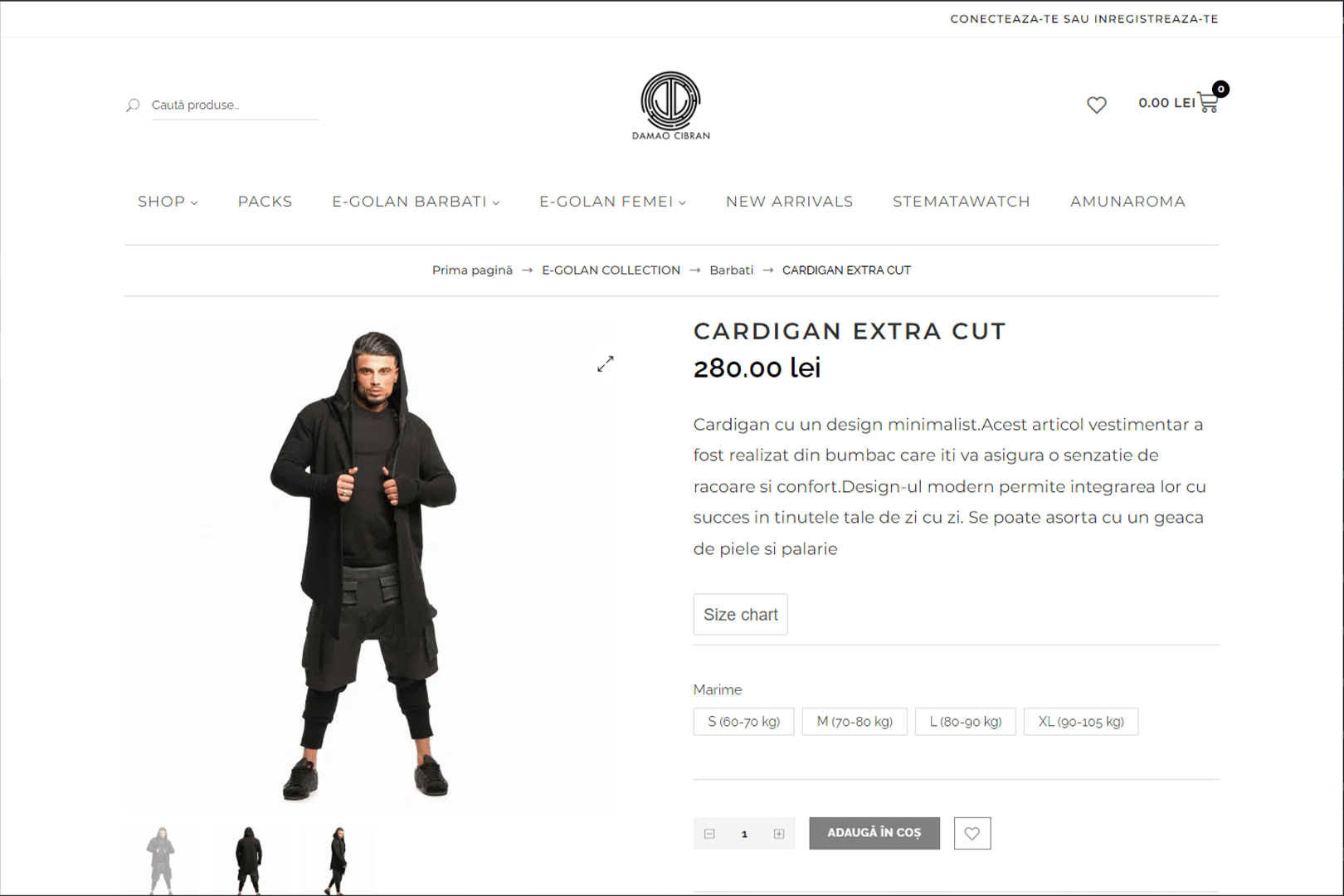This screenshot has width=1344, height=896.
Task: Expand product image to fullscreen
Action: [x=606, y=363]
